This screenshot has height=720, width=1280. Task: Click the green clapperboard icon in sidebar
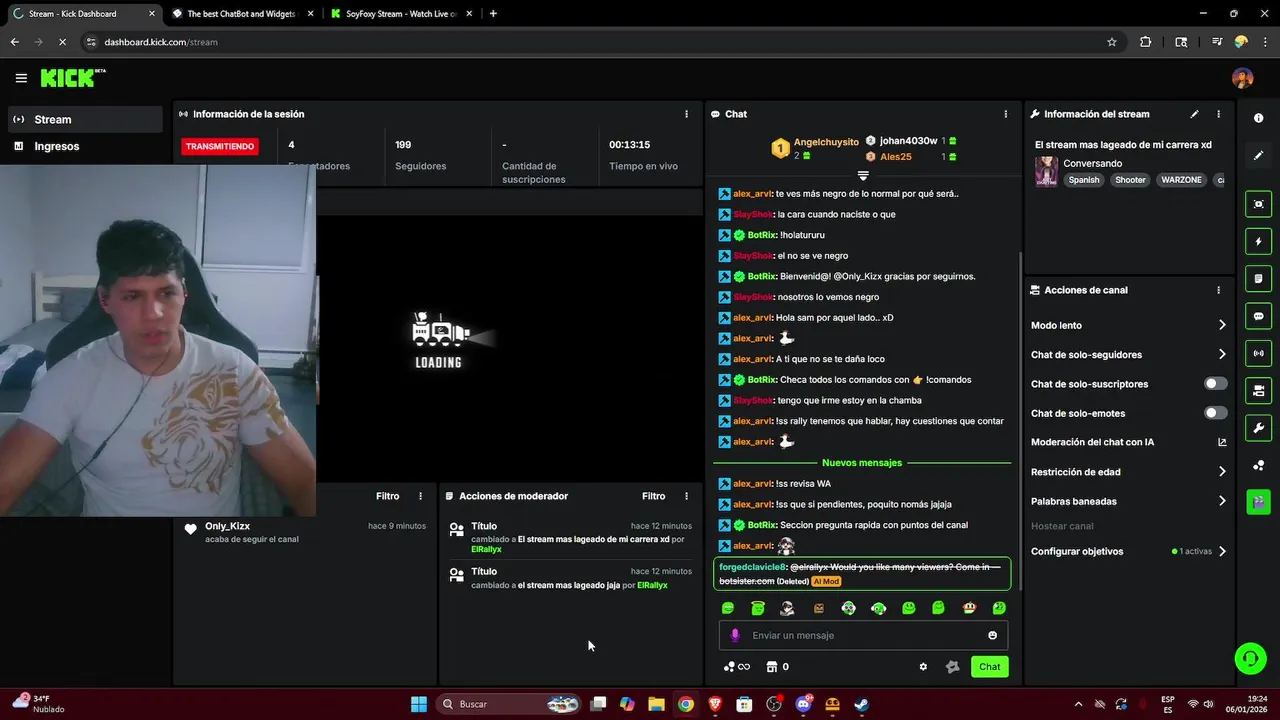tap(1258, 501)
